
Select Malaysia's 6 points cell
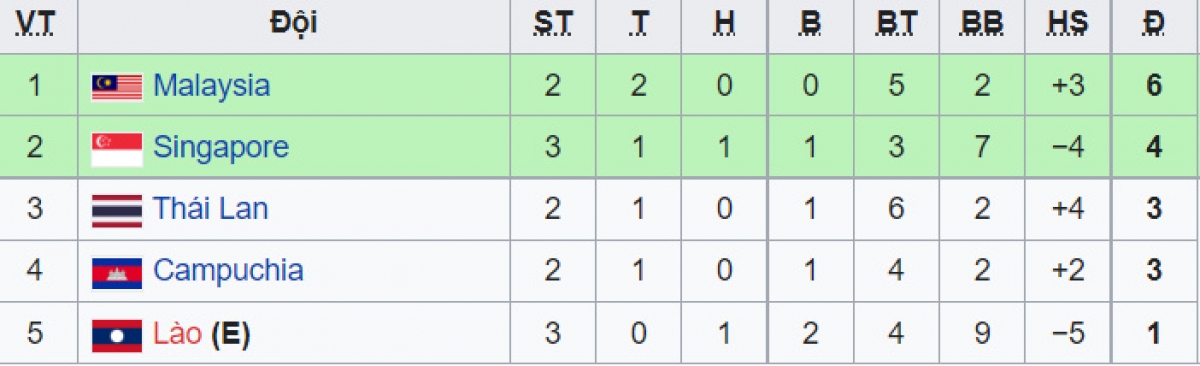tap(1154, 86)
